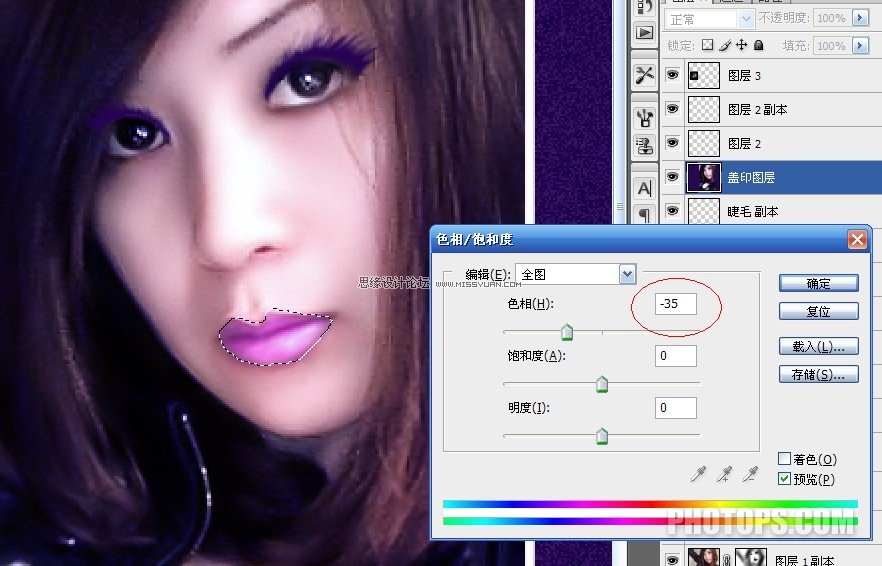
Task: Hide the 图层 2 副本 layer
Action: pyautogui.click(x=672, y=109)
